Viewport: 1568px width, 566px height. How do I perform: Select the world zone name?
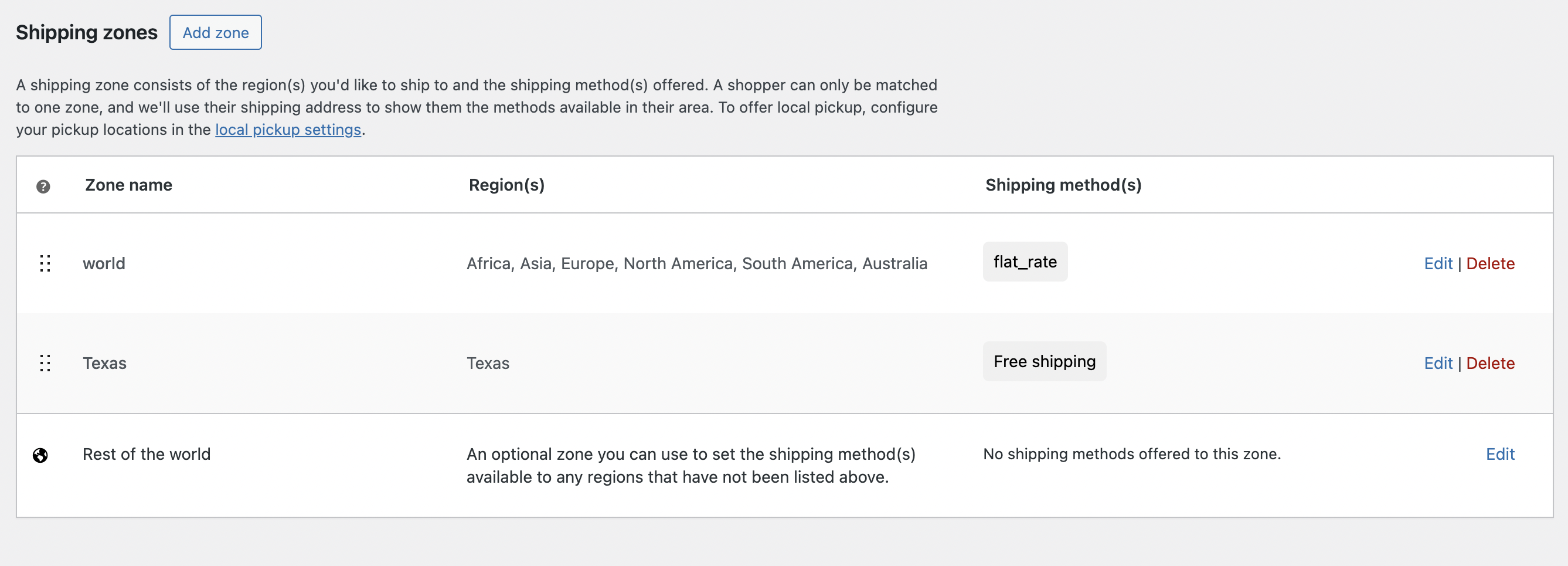coord(104,263)
